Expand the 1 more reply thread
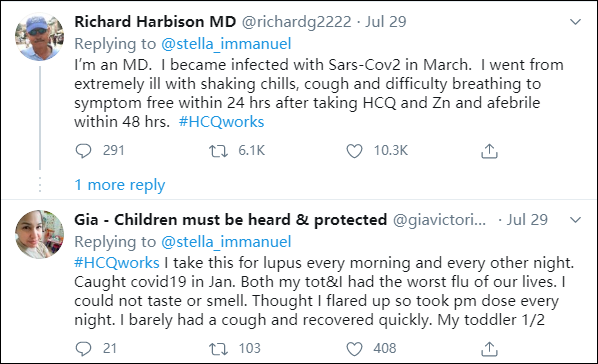 120,185
